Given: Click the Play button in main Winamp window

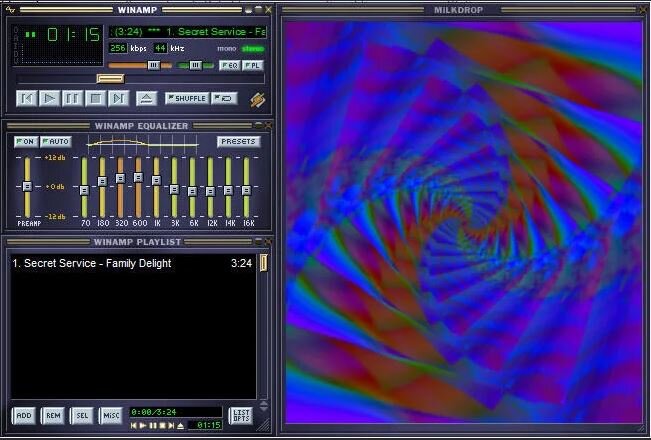Looking at the screenshot, I should click(49, 99).
